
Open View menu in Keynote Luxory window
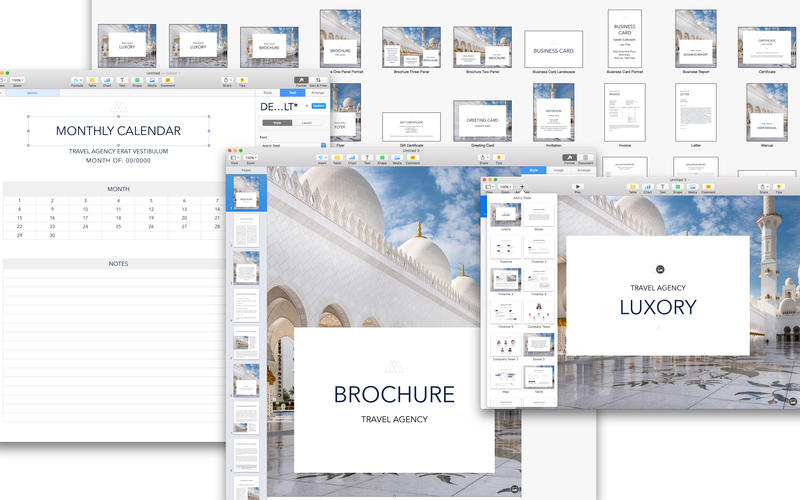(x=489, y=188)
